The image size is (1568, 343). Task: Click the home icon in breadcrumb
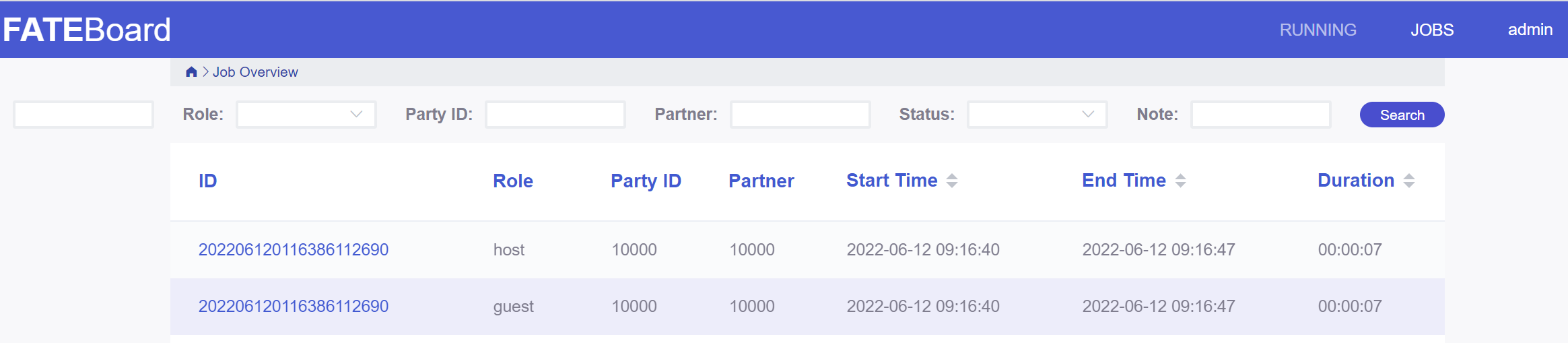point(191,72)
